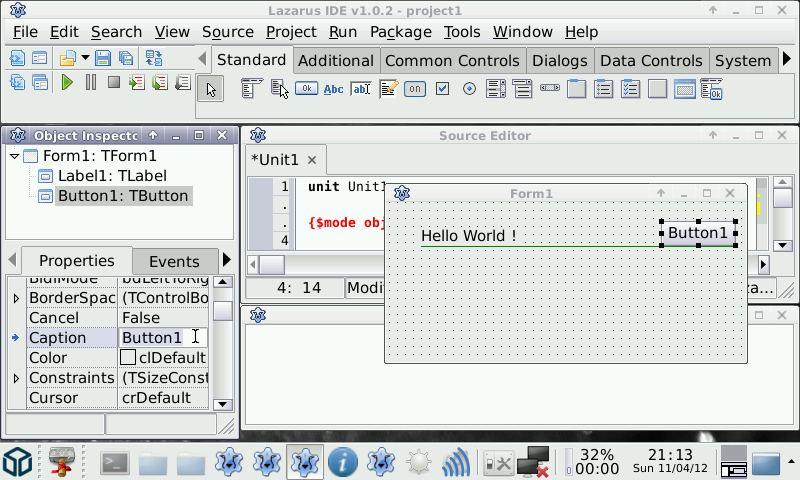Collapse the Form1: TForm1 tree node

tap(14, 156)
